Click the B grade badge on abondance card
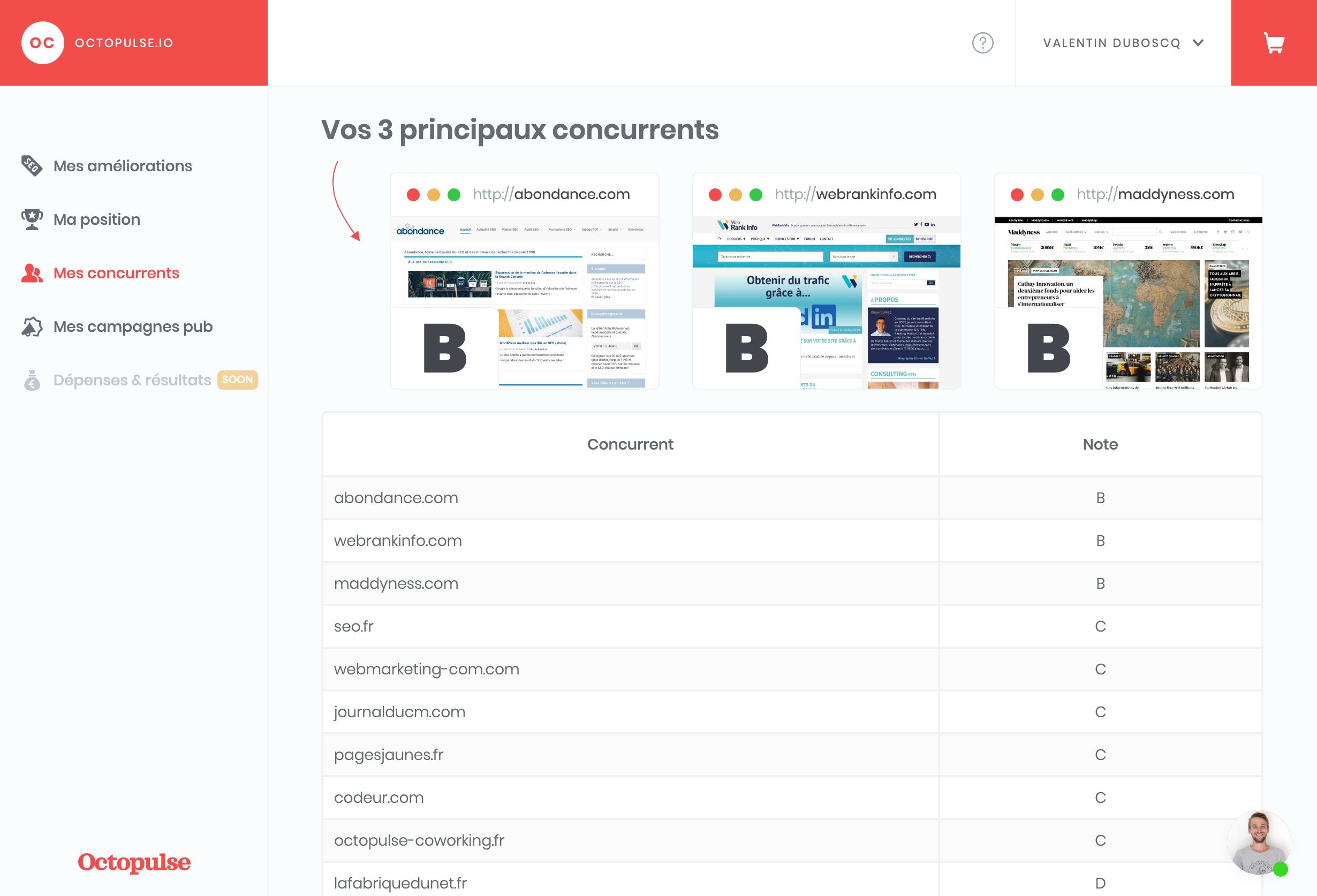Screen dimensions: 1317x896 click(x=445, y=348)
